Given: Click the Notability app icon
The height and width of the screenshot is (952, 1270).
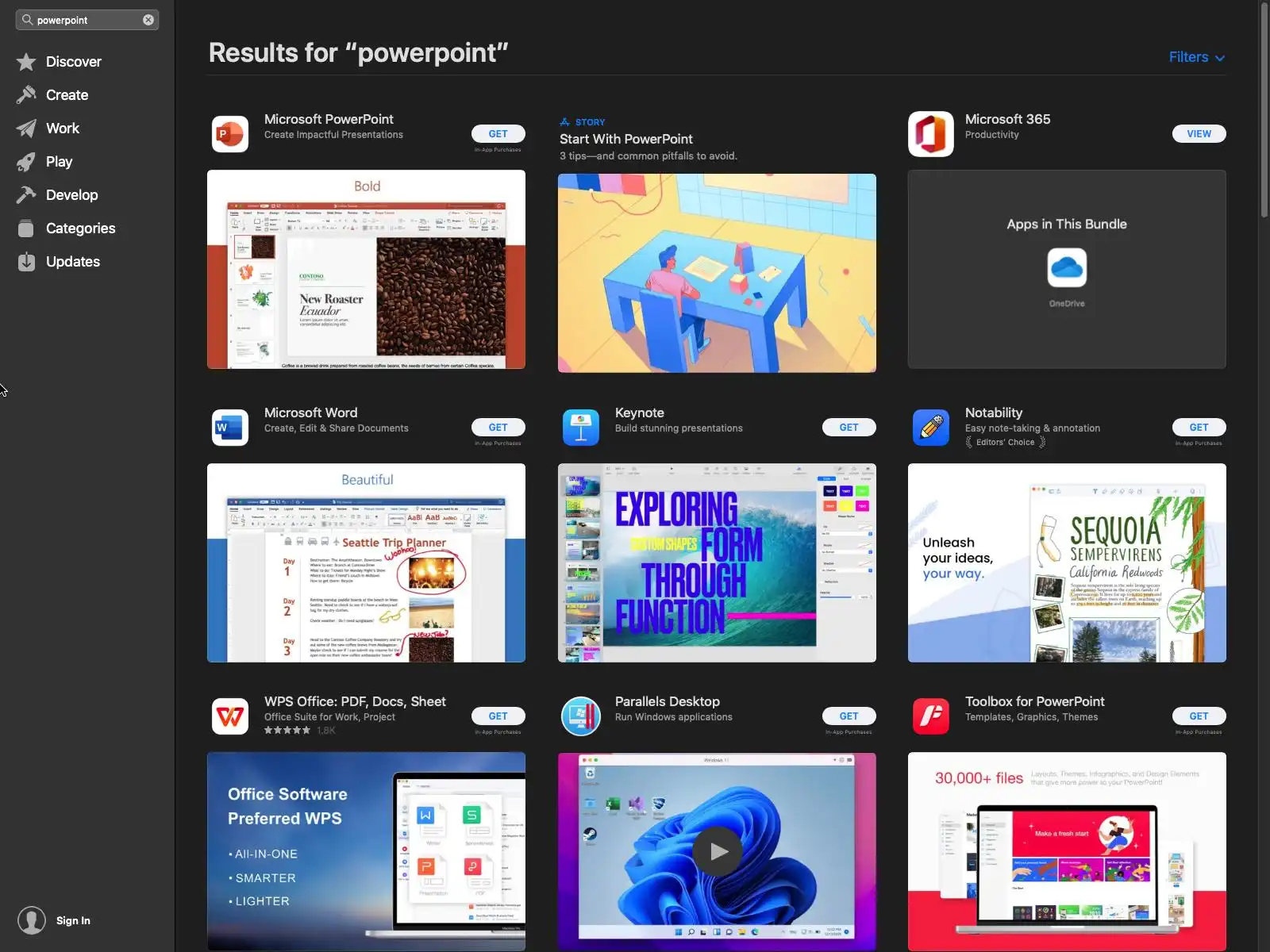Looking at the screenshot, I should (x=931, y=428).
